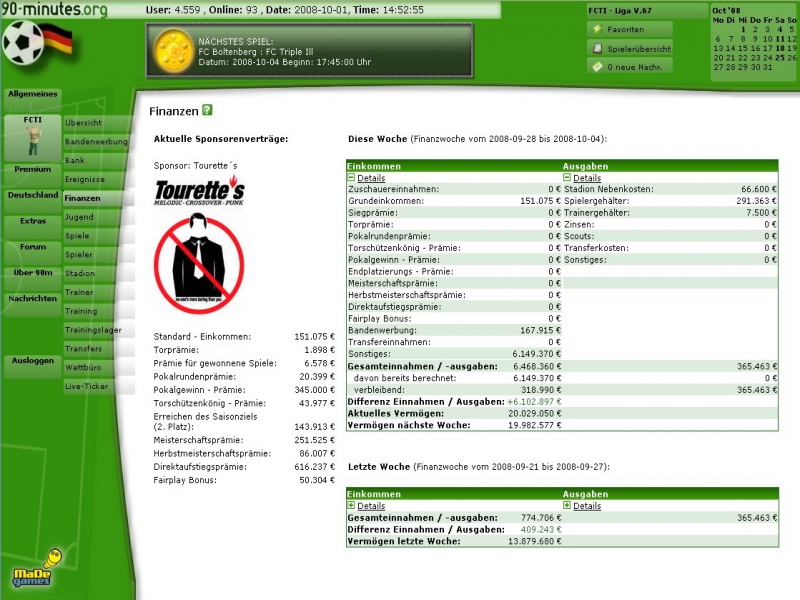Select day 31 in the Oct'08 calendar

tap(767, 67)
